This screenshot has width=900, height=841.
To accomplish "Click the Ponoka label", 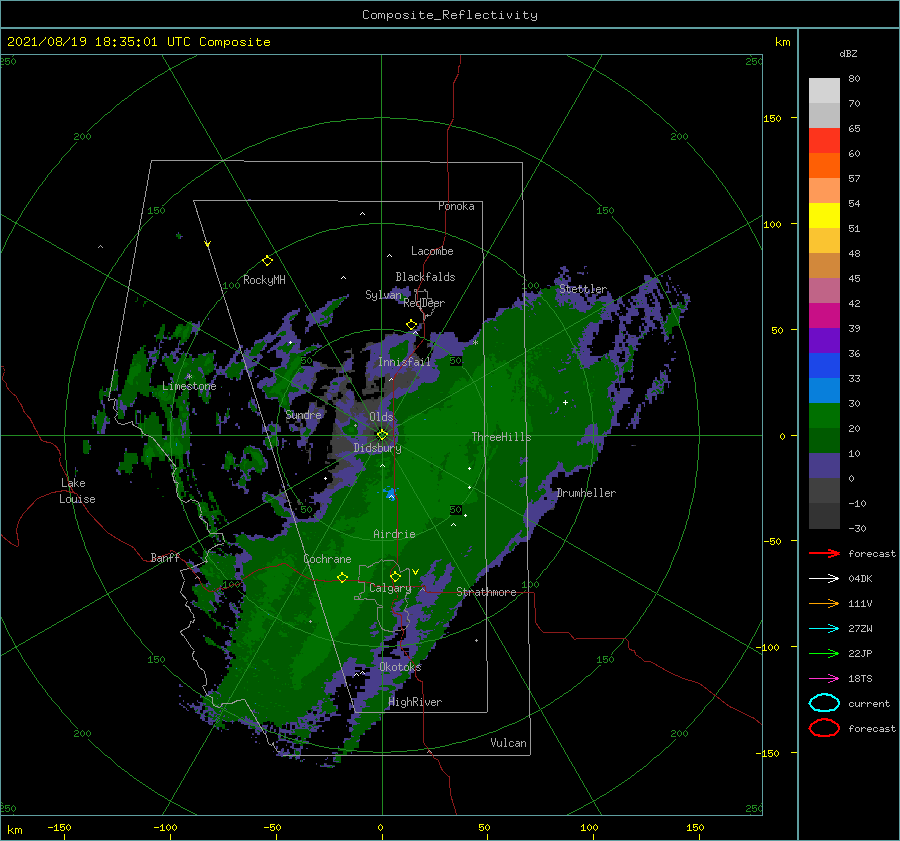I will tap(456, 206).
